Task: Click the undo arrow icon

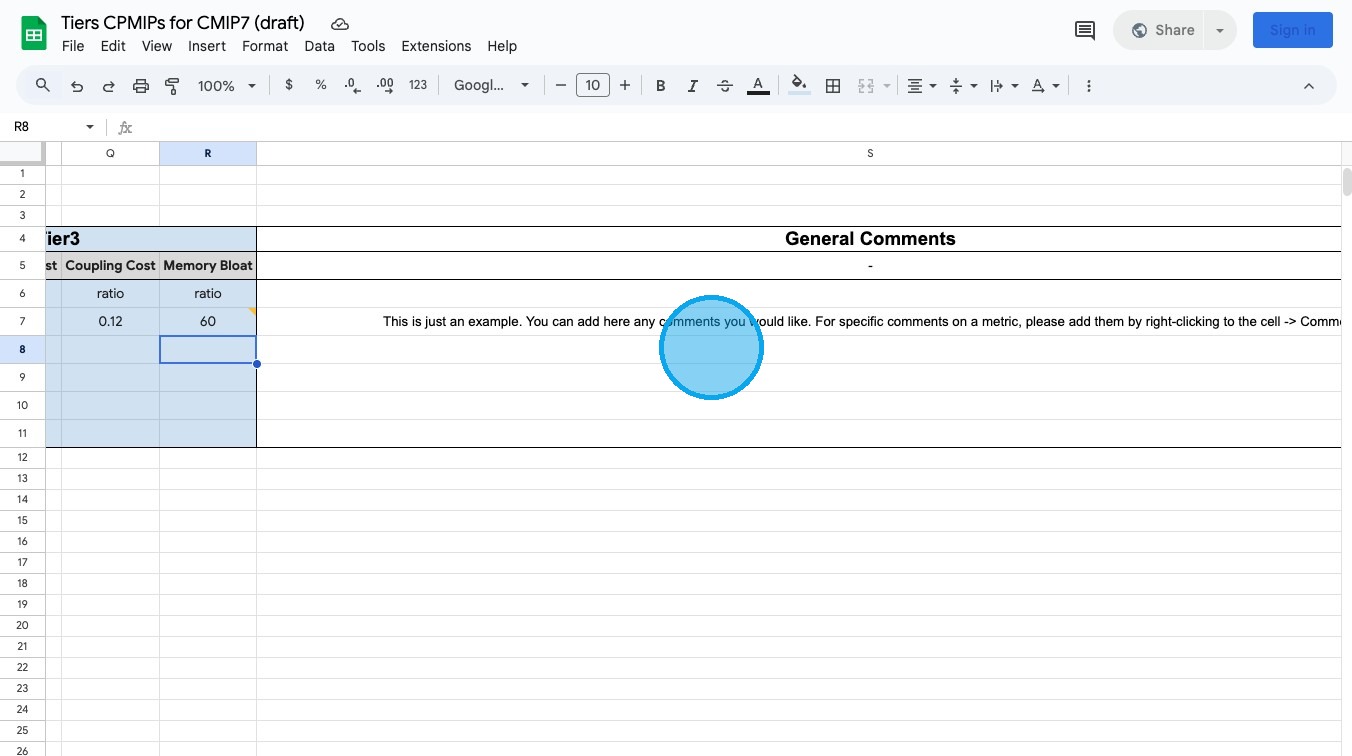Action: tap(77, 86)
